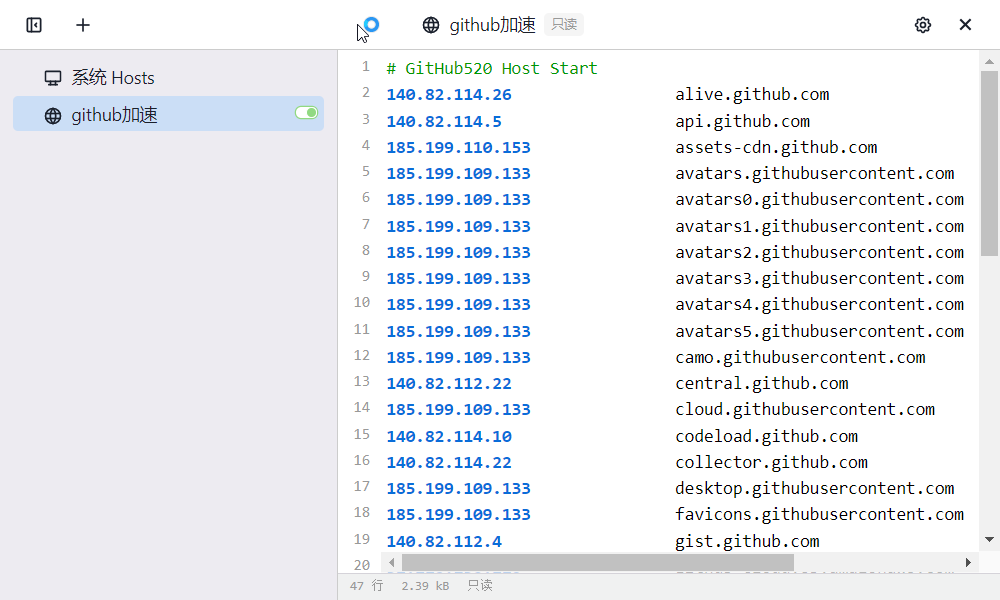Click the 47 行 status bar entry
This screenshot has height=600, width=1000.
pos(367,586)
